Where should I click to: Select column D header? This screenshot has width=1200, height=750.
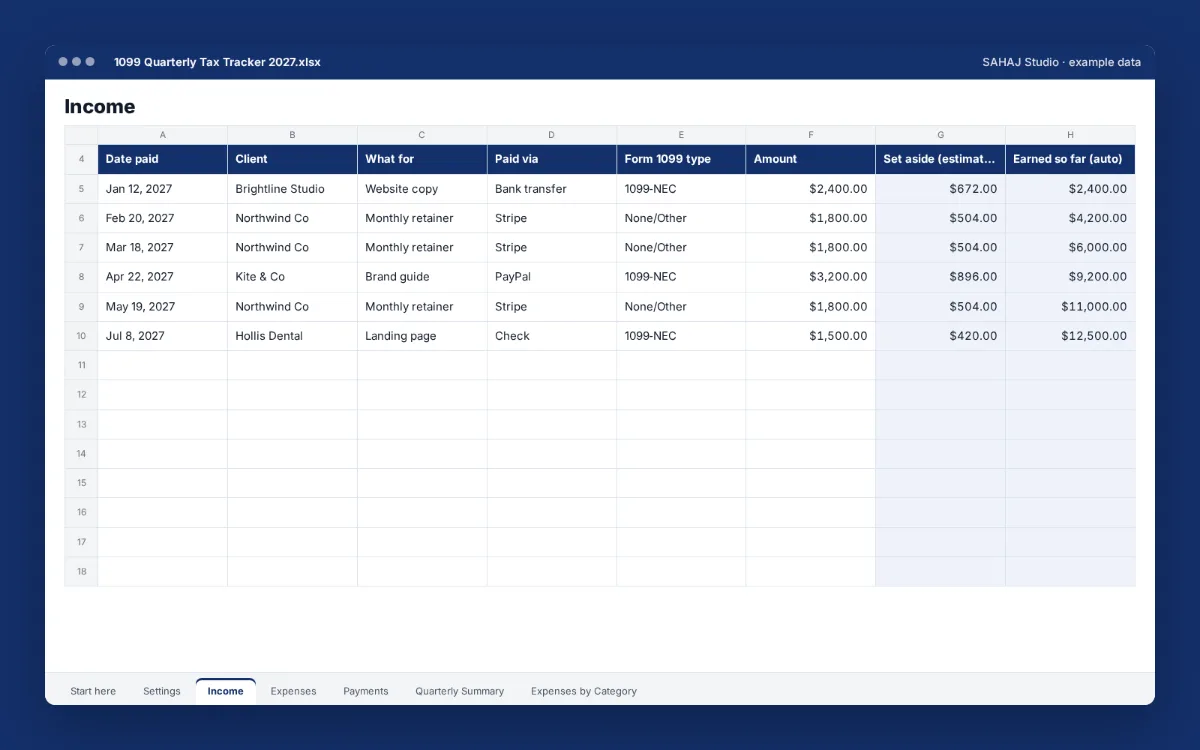point(552,135)
